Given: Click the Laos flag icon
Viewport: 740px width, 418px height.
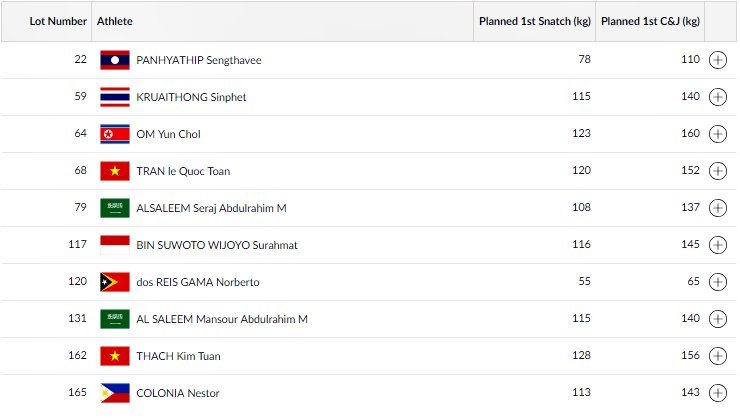Looking at the screenshot, I should (x=115, y=60).
